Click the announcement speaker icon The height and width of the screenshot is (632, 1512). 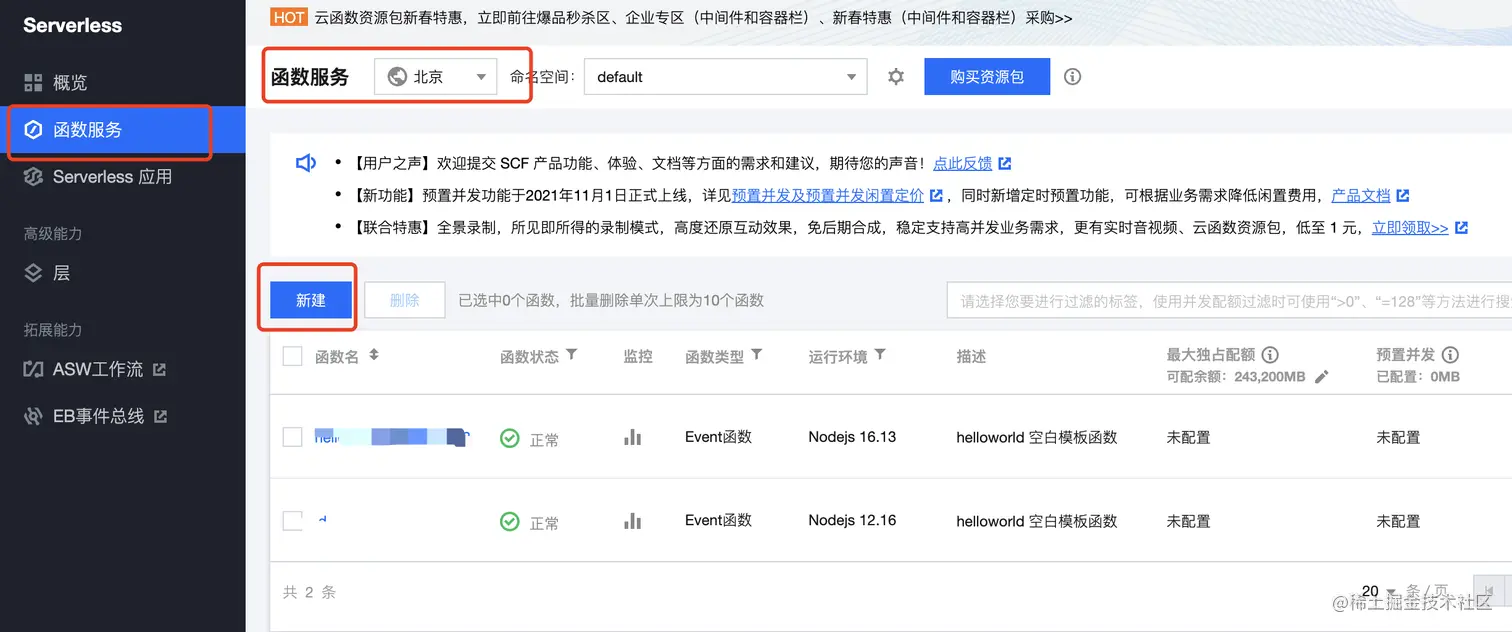305,163
